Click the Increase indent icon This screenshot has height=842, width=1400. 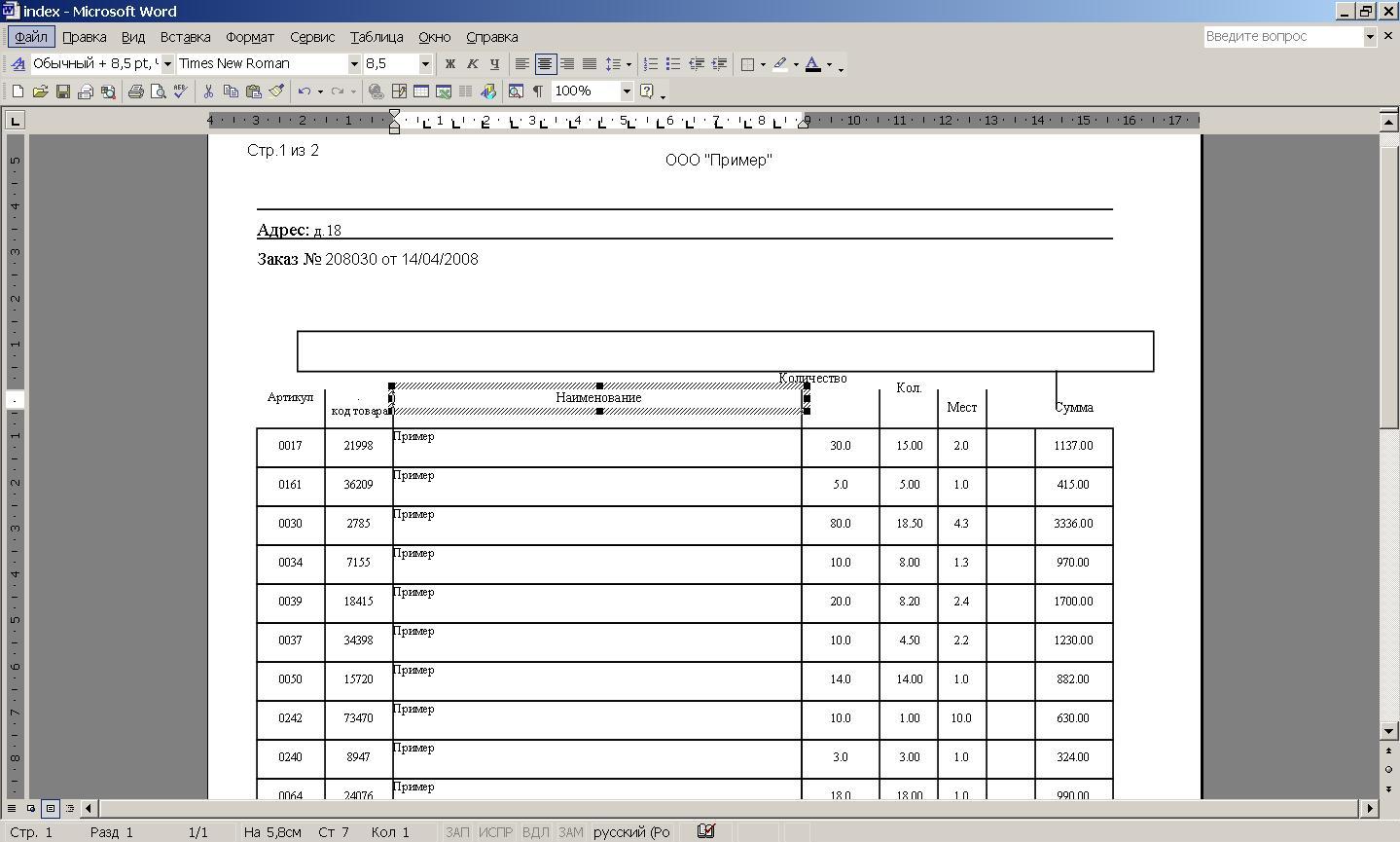(x=719, y=64)
